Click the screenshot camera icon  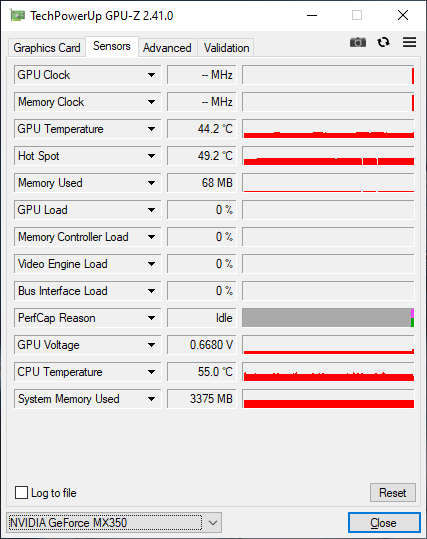point(358,42)
